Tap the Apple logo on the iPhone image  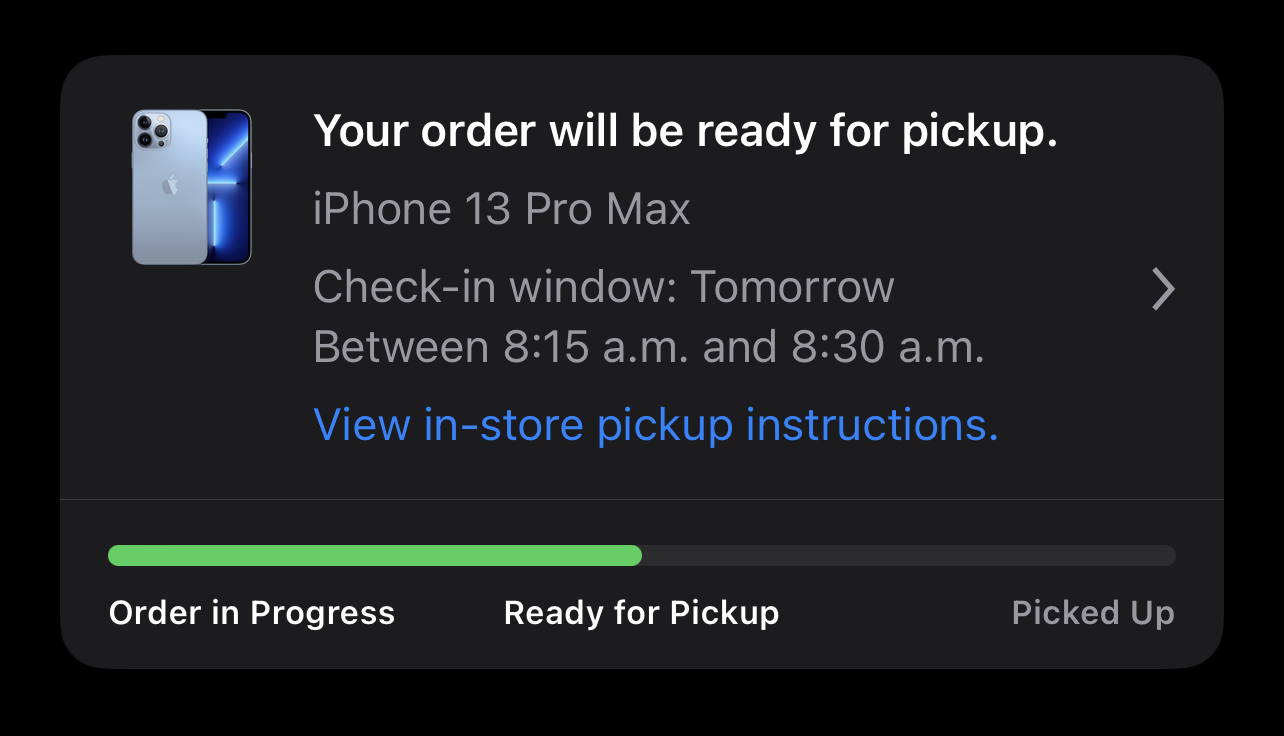tap(170, 185)
